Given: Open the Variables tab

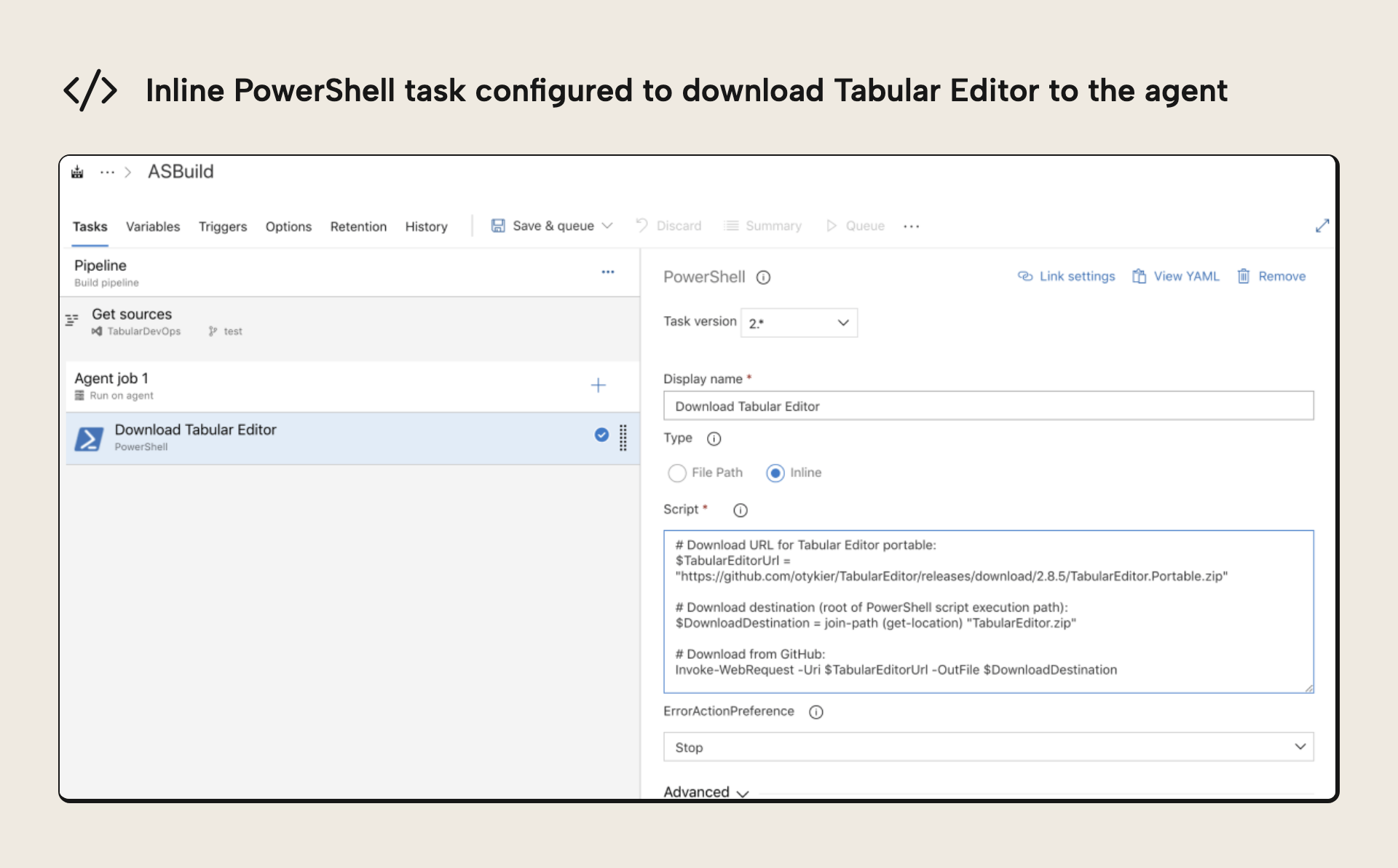Looking at the screenshot, I should (x=153, y=226).
